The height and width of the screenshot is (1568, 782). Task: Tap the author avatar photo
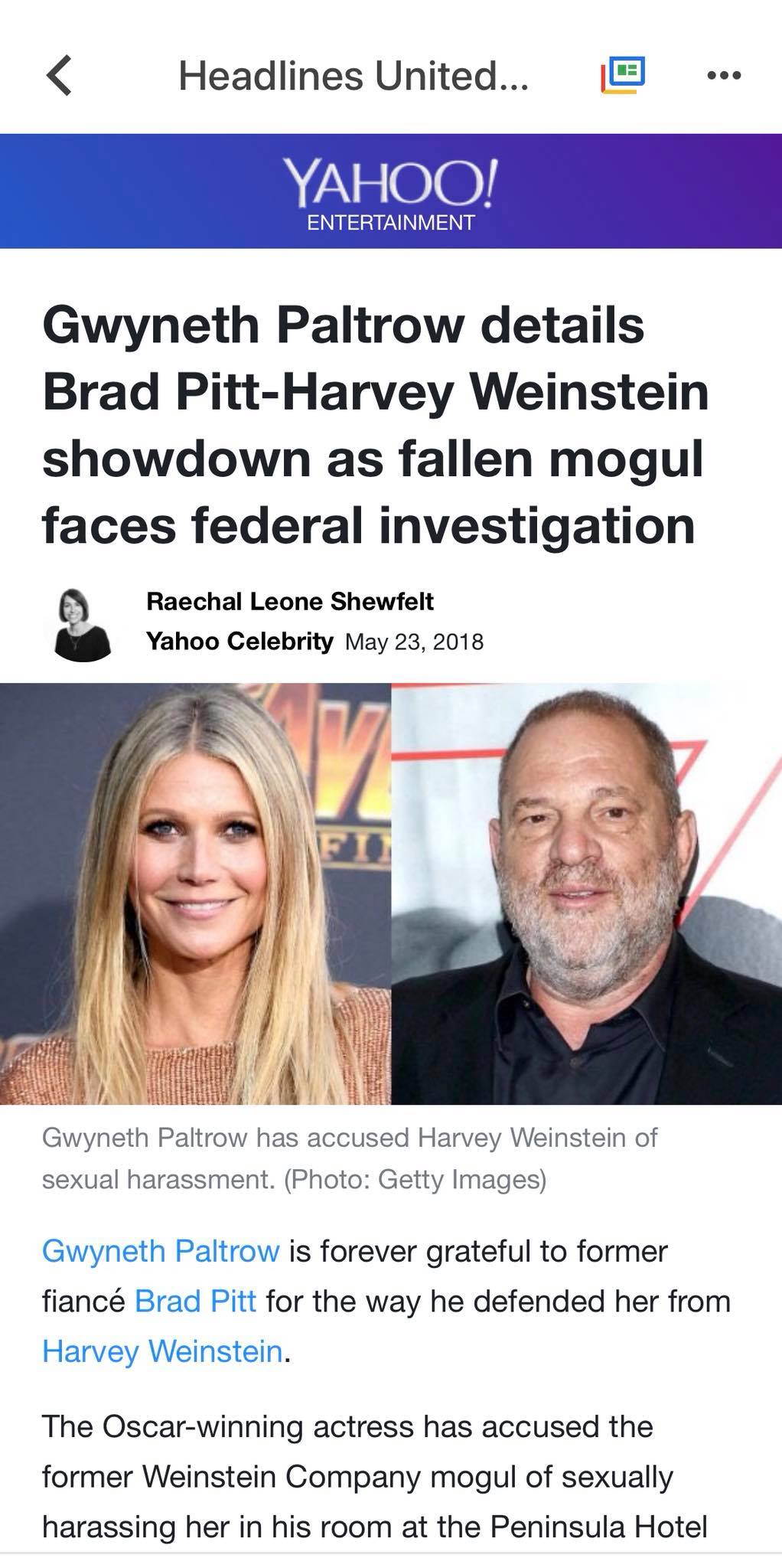(83, 624)
